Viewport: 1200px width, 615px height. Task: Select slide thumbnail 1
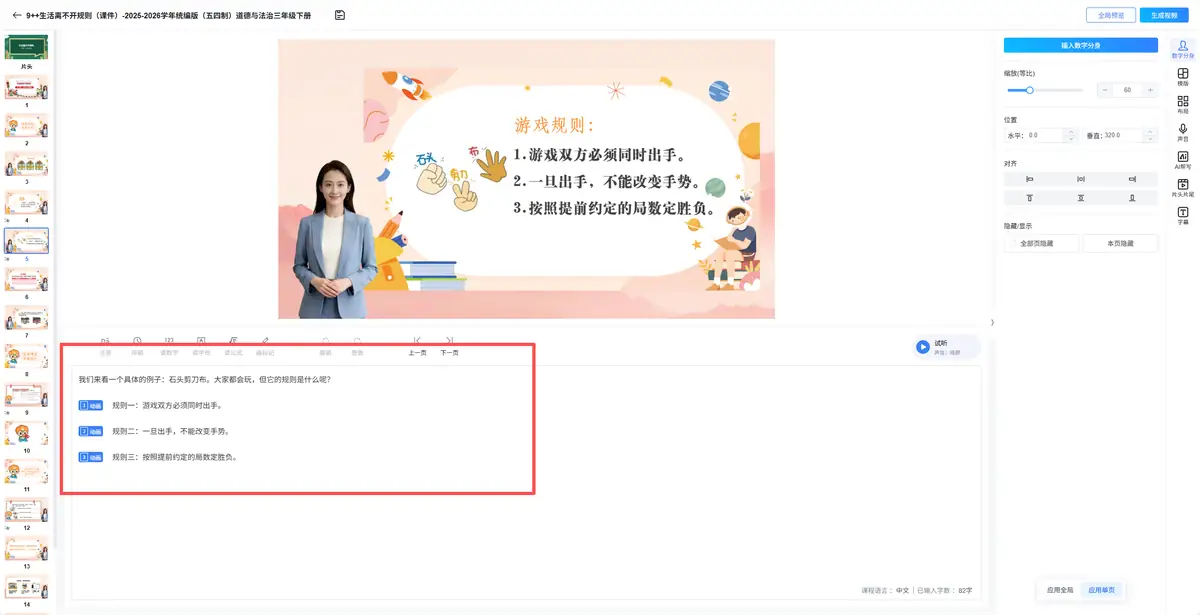(26, 87)
